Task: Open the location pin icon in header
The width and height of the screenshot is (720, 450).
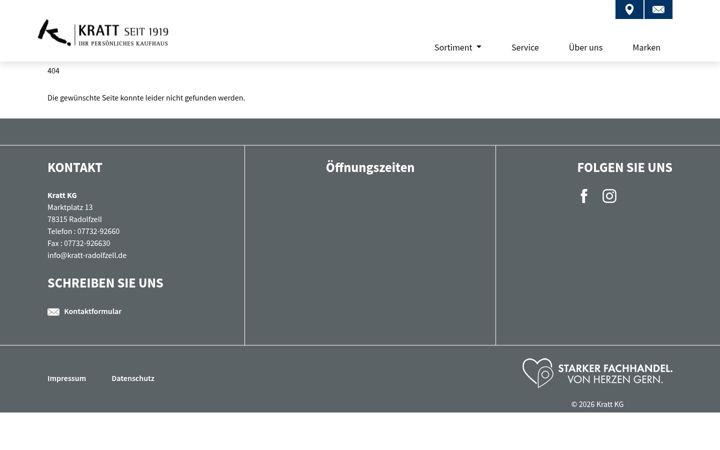Action: (629, 9)
